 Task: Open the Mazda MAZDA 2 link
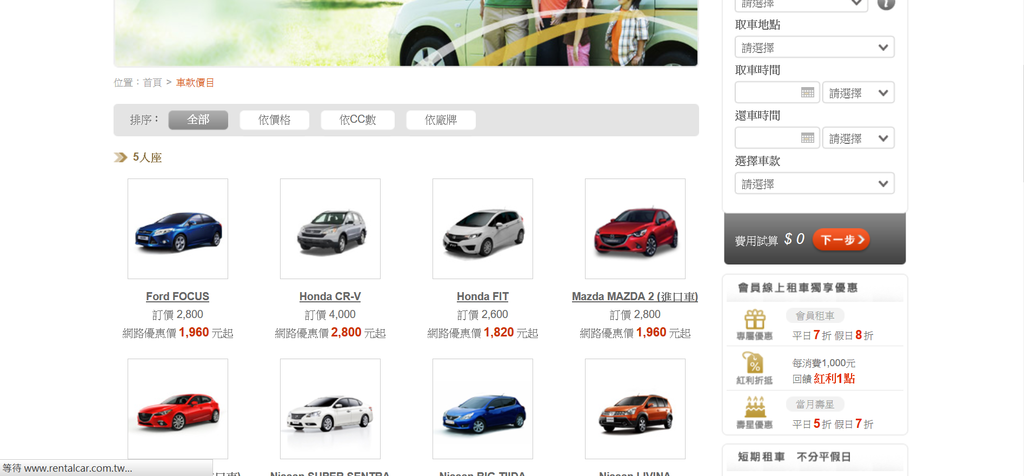[635, 296]
